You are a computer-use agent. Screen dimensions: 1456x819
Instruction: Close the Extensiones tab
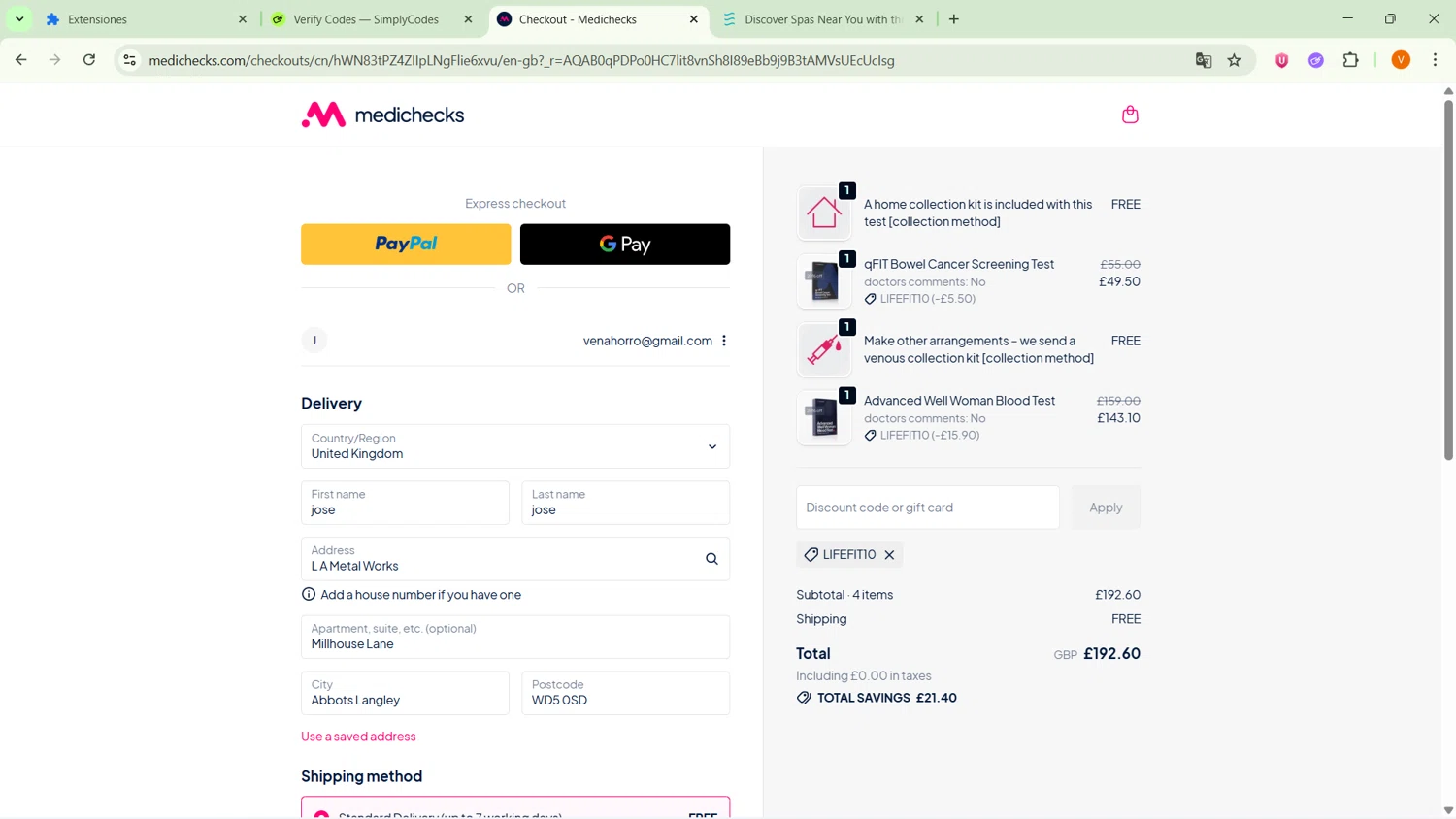coord(243,19)
